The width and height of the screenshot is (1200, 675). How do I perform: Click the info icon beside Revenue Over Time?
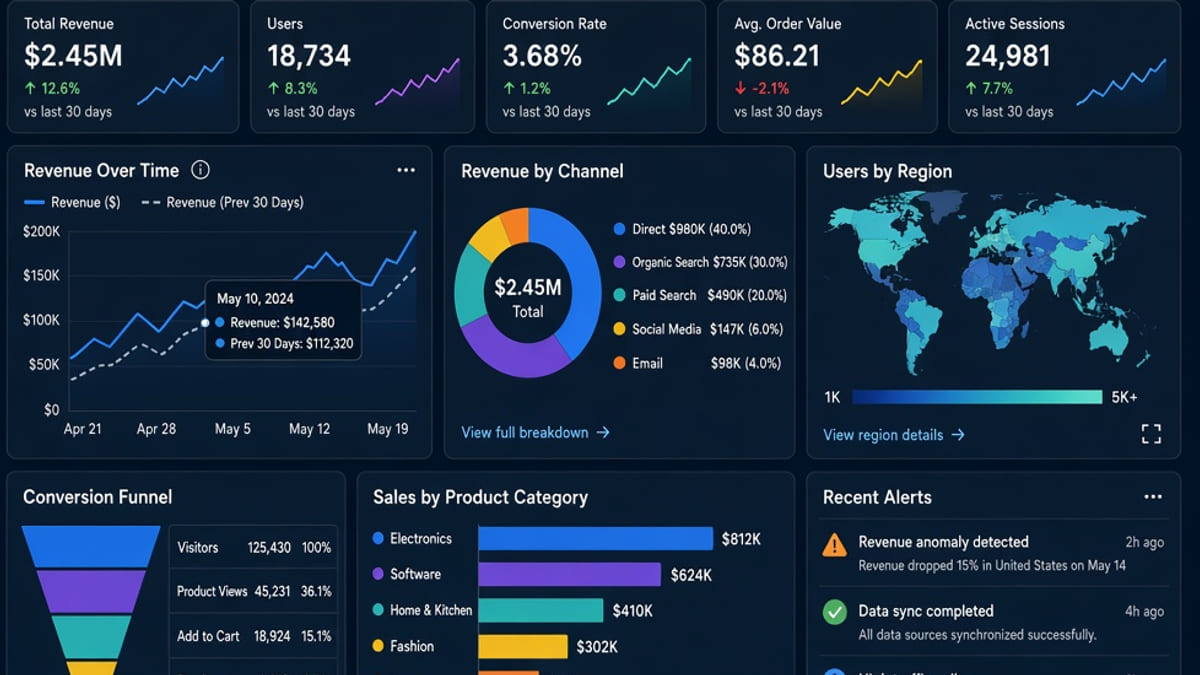(200, 170)
